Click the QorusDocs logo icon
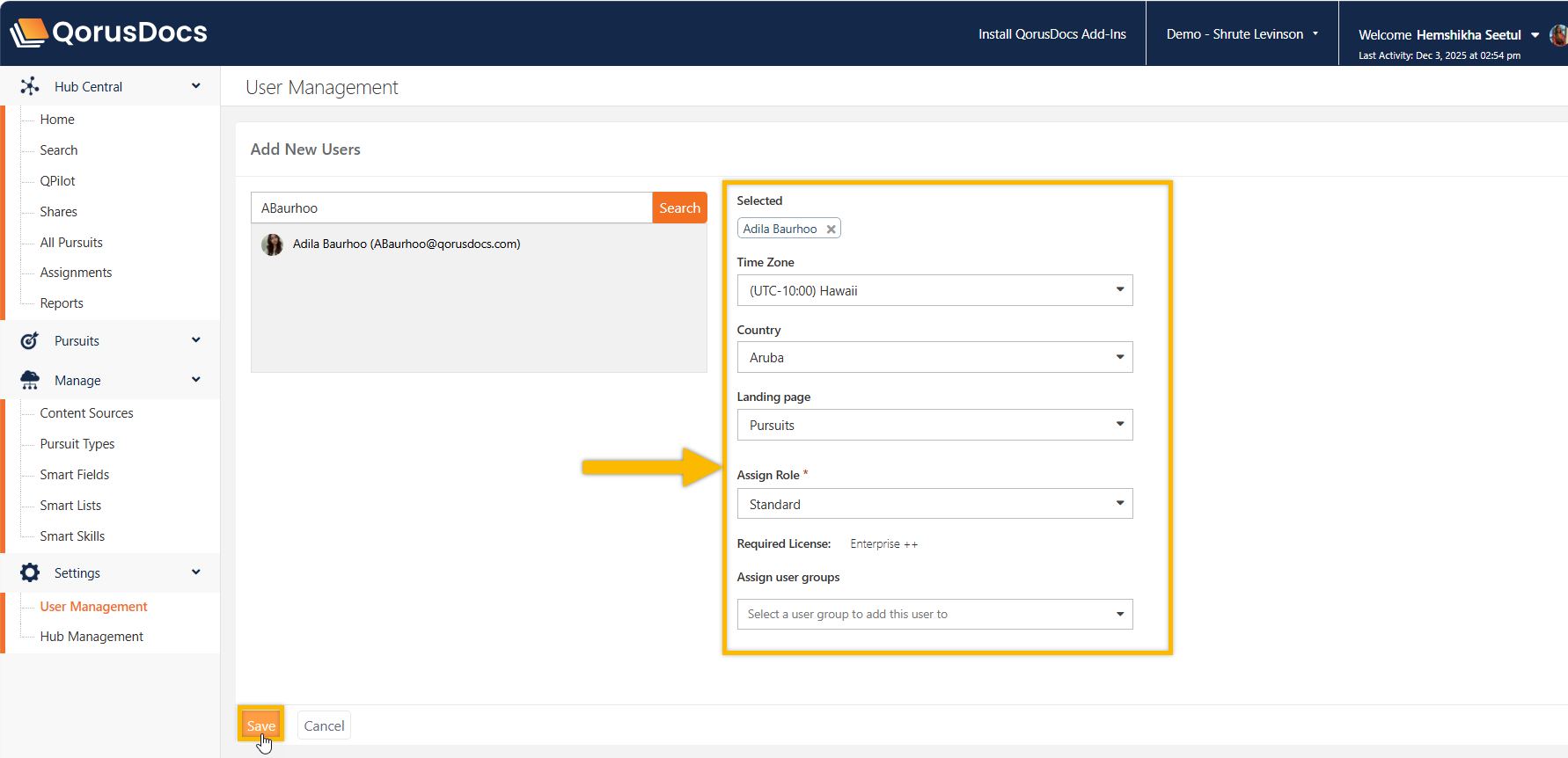The image size is (1568, 758). pyautogui.click(x=28, y=33)
